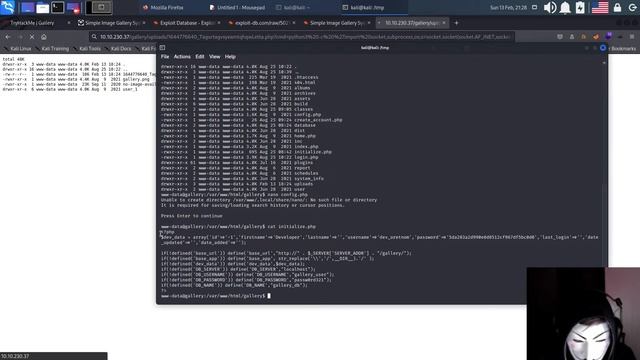Click the purple extension toolbar icon
Image resolution: width=640 pixels, height=360 pixels.
[x=608, y=37]
